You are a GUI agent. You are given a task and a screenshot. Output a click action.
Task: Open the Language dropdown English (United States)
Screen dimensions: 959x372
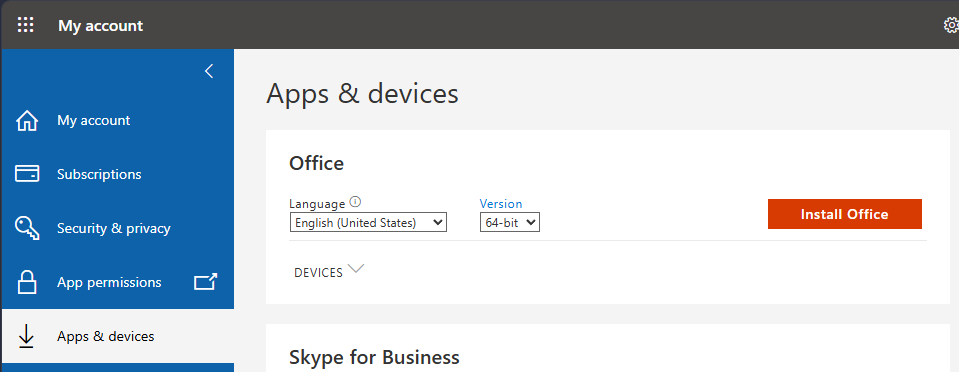pos(368,223)
